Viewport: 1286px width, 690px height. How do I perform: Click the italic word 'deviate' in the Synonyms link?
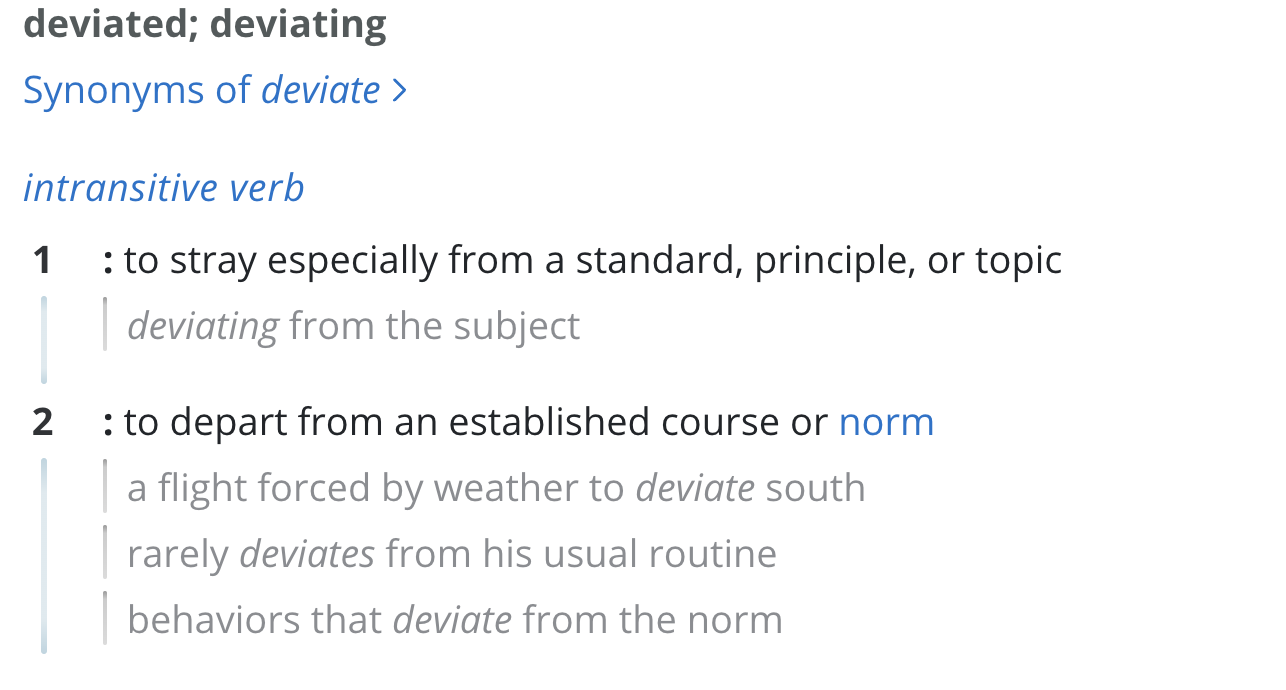[x=321, y=90]
